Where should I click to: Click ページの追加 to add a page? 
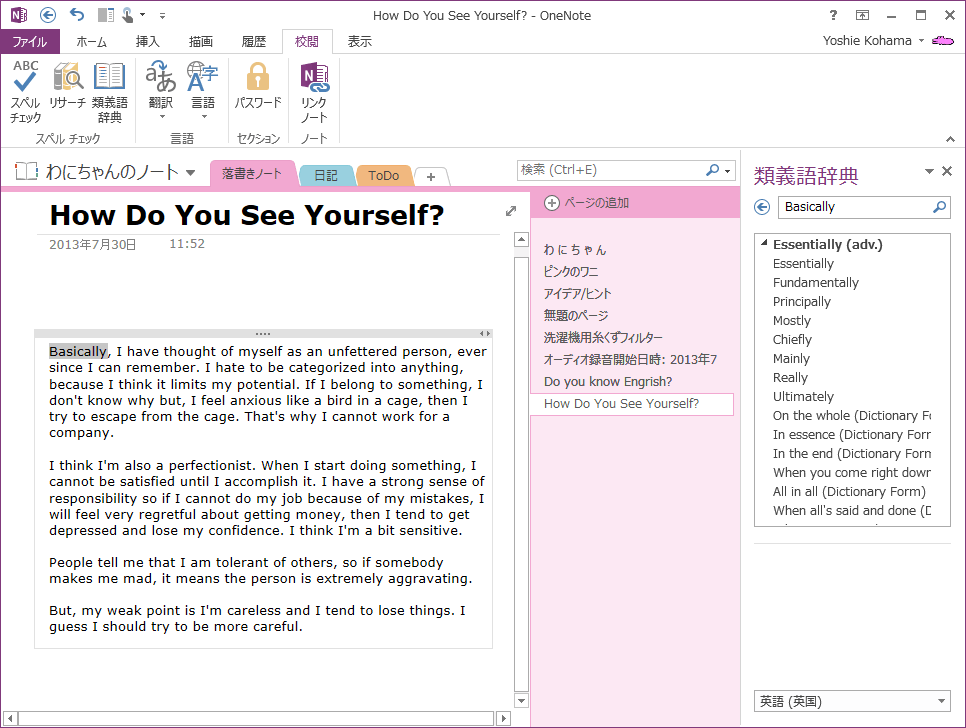tap(586, 203)
